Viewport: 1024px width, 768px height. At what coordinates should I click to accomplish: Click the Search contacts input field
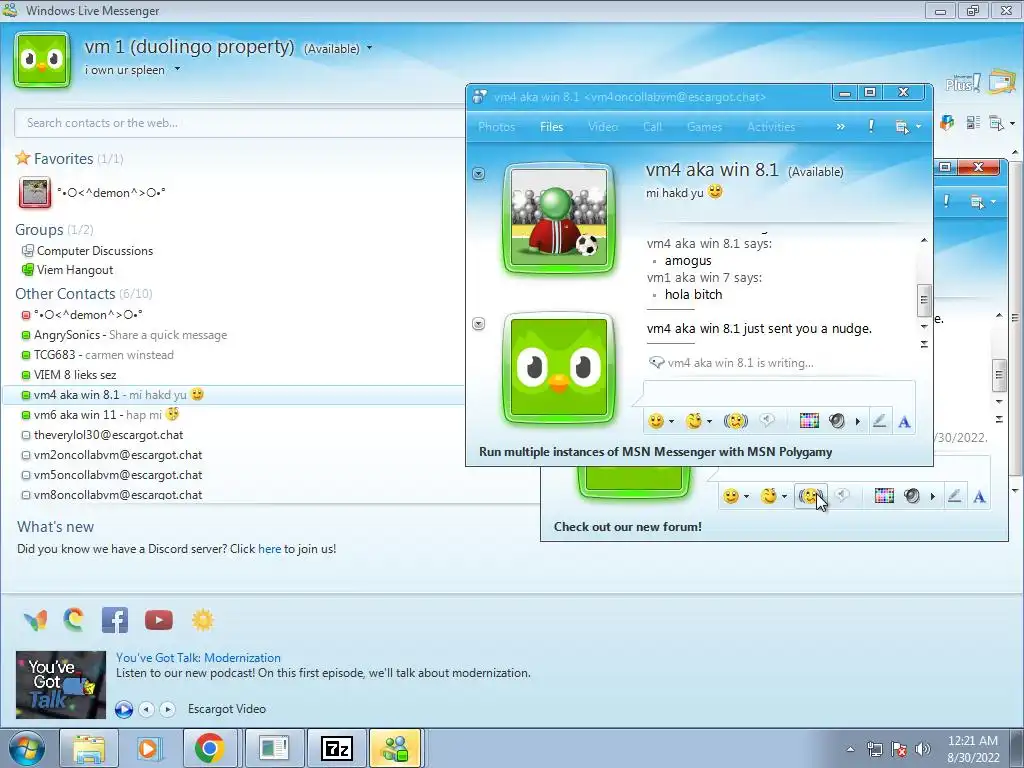(240, 123)
